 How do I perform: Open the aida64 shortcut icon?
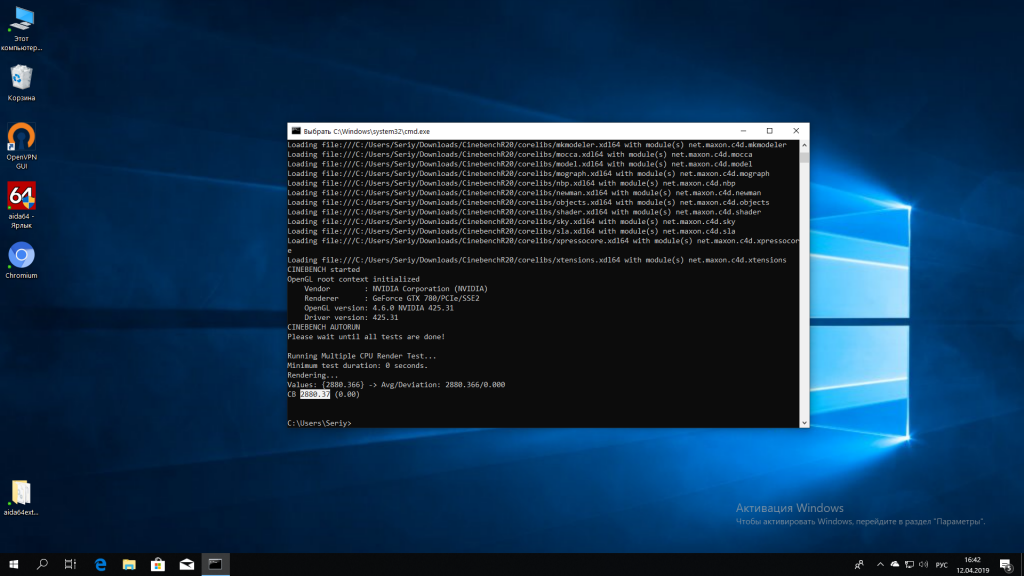[x=21, y=195]
